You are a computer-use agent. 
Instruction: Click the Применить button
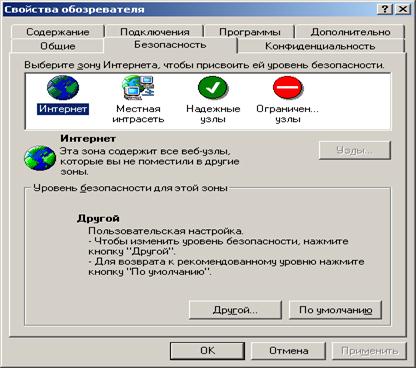pos(369,351)
